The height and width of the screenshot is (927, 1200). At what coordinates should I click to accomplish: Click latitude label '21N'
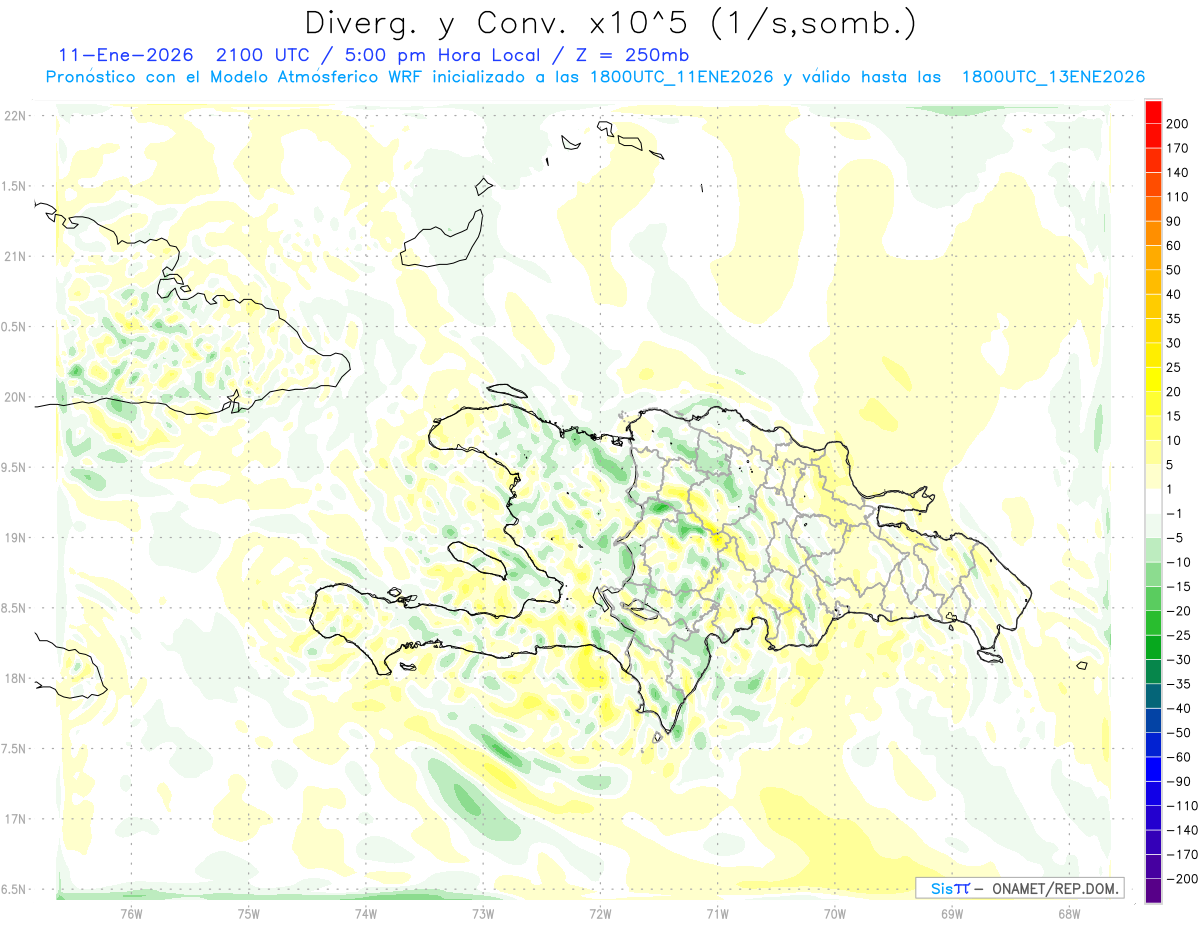(x=14, y=256)
